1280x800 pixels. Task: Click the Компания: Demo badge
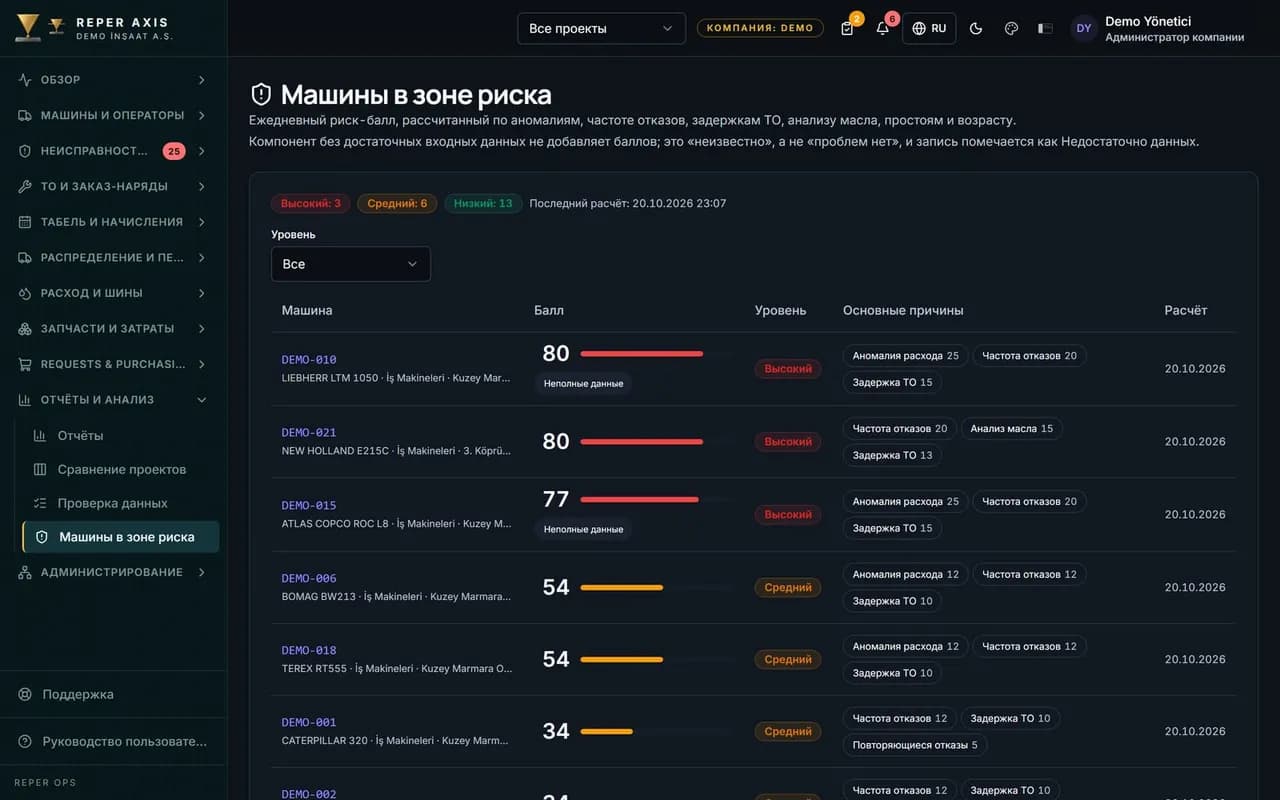760,28
